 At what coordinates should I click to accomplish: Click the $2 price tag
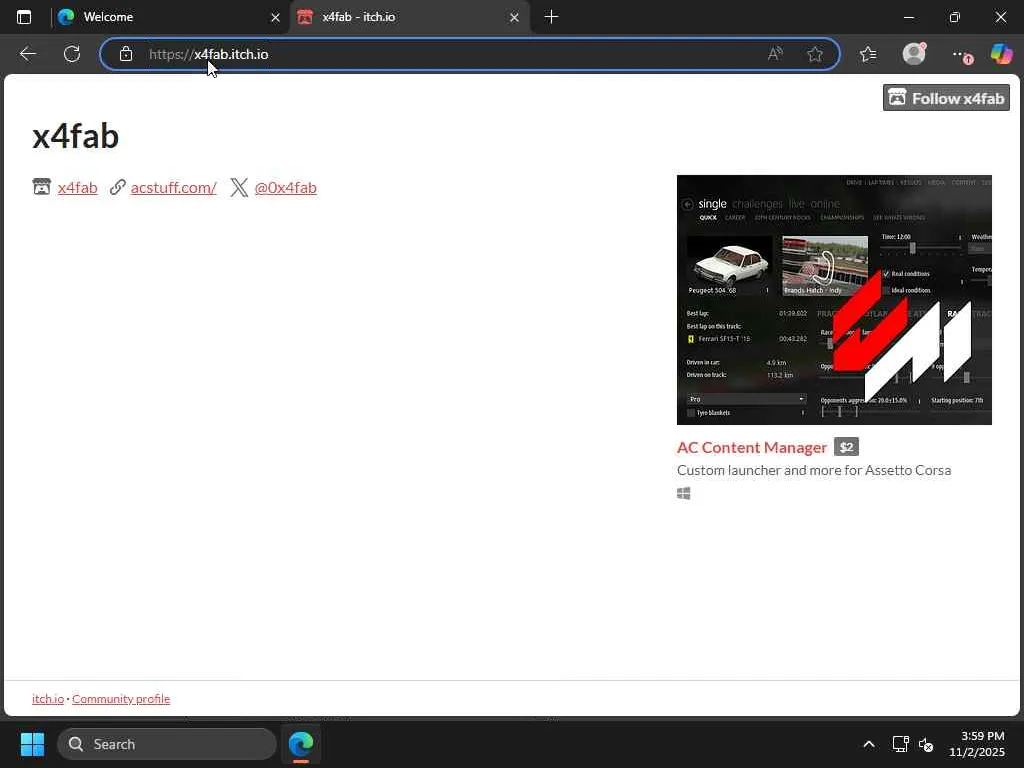click(x=846, y=447)
